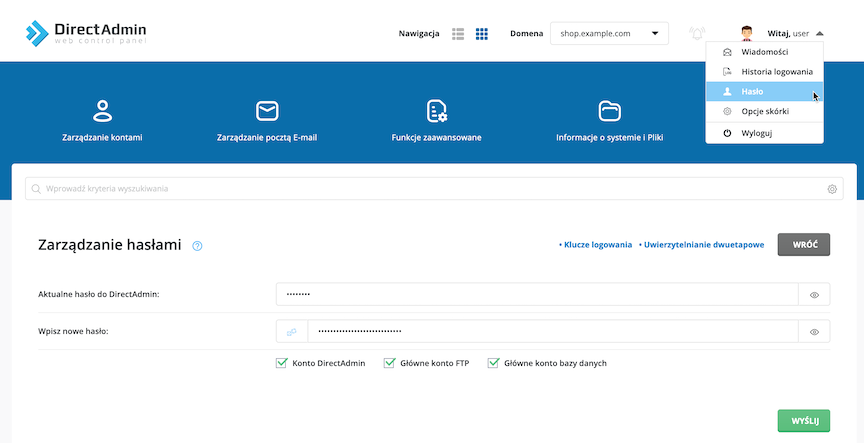The height and width of the screenshot is (443, 864).
Task: Click the Klucze logowania link
Action: [x=596, y=245]
